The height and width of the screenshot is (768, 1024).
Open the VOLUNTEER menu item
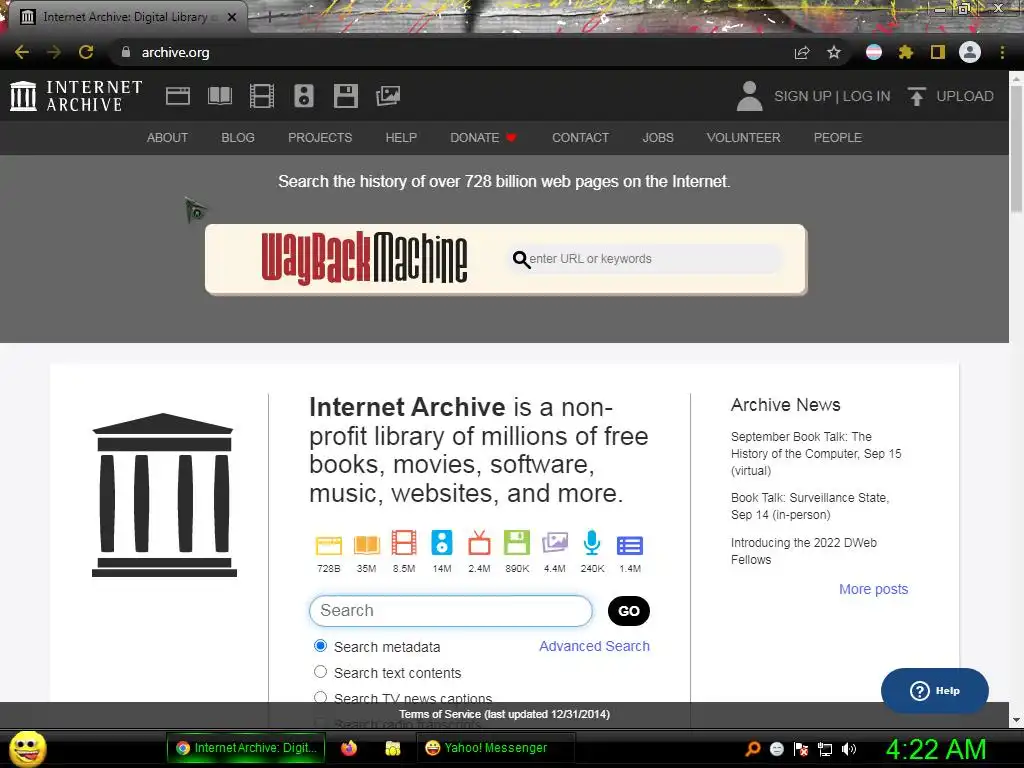point(743,138)
